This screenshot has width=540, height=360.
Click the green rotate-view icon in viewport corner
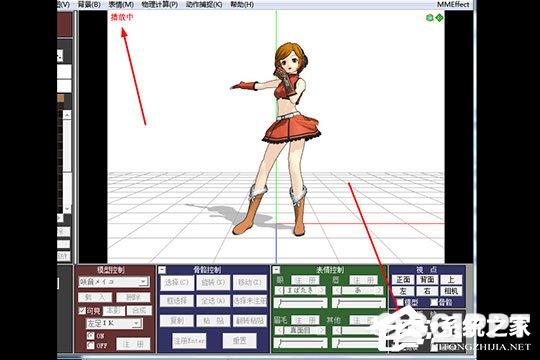429,17
